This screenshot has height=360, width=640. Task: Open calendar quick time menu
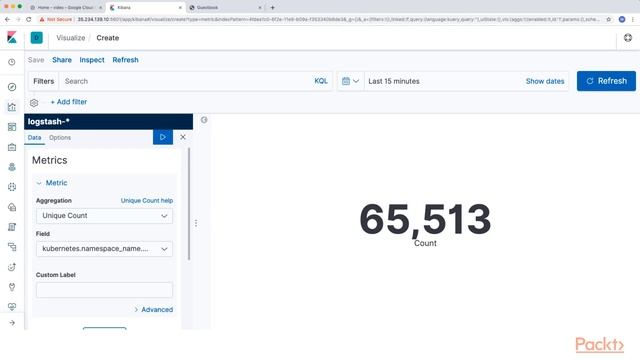pos(350,81)
